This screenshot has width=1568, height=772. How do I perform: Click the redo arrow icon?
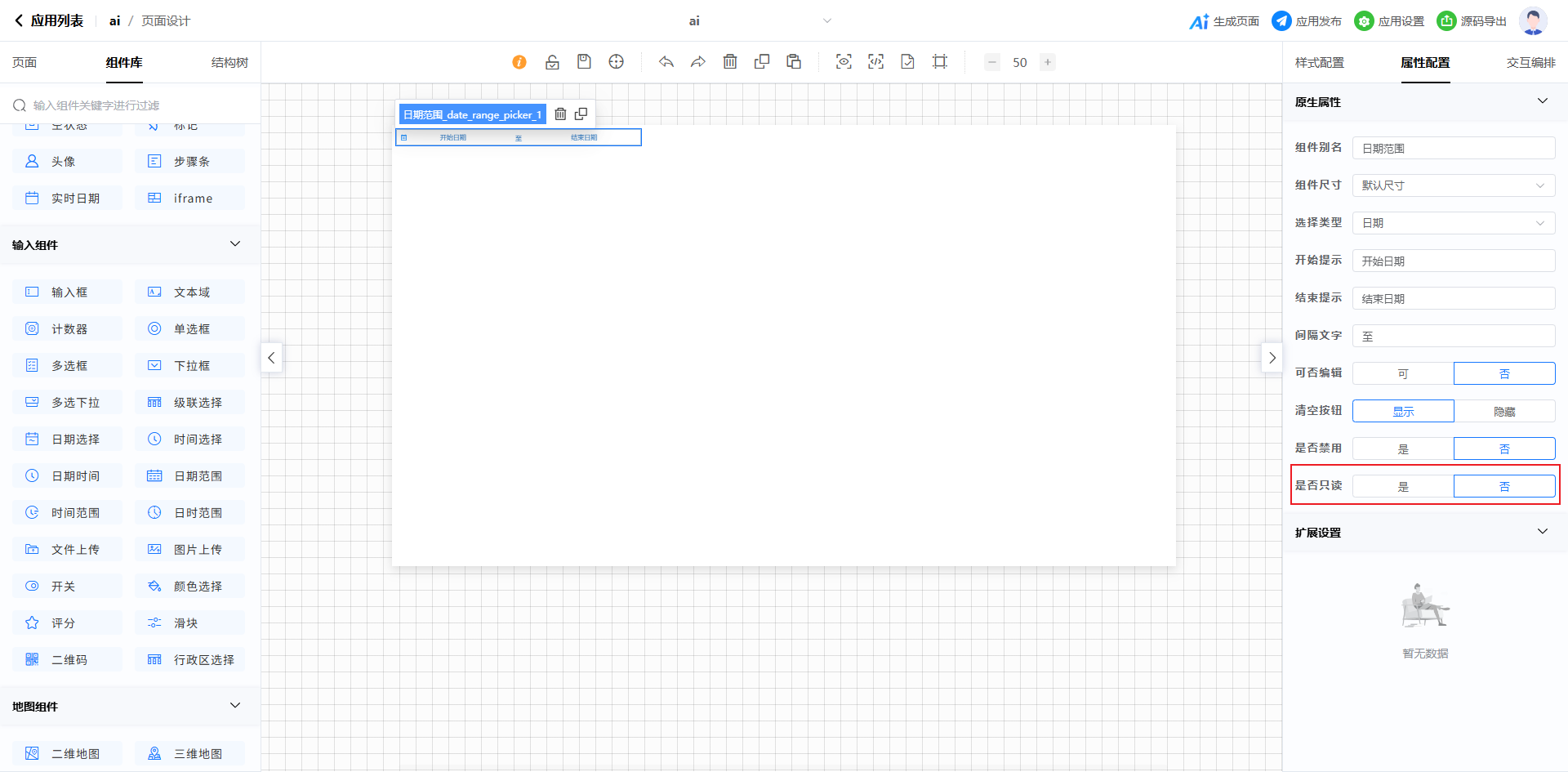[698, 62]
